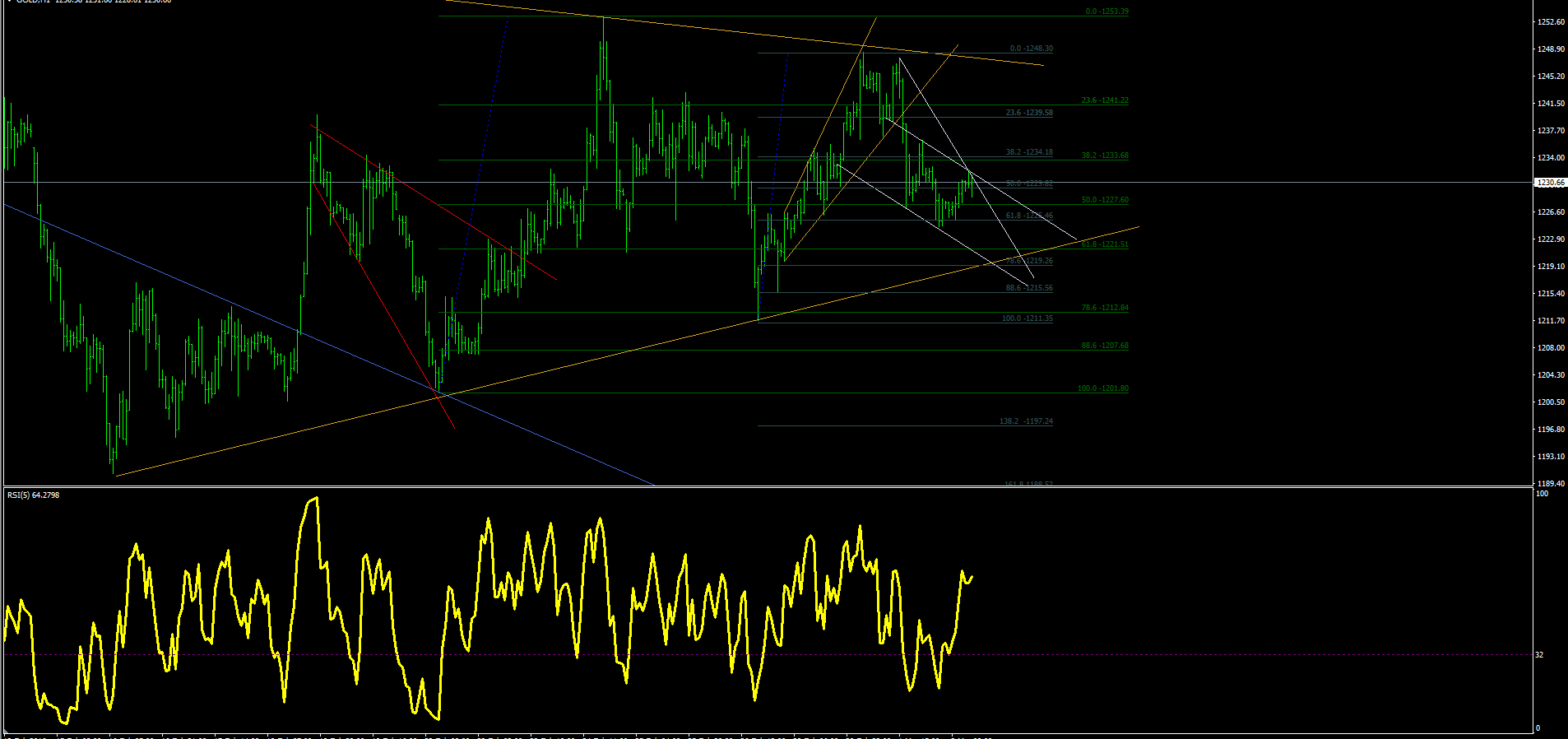
Task: Click 1204.30 on the price axis
Action: pyautogui.click(x=1551, y=375)
